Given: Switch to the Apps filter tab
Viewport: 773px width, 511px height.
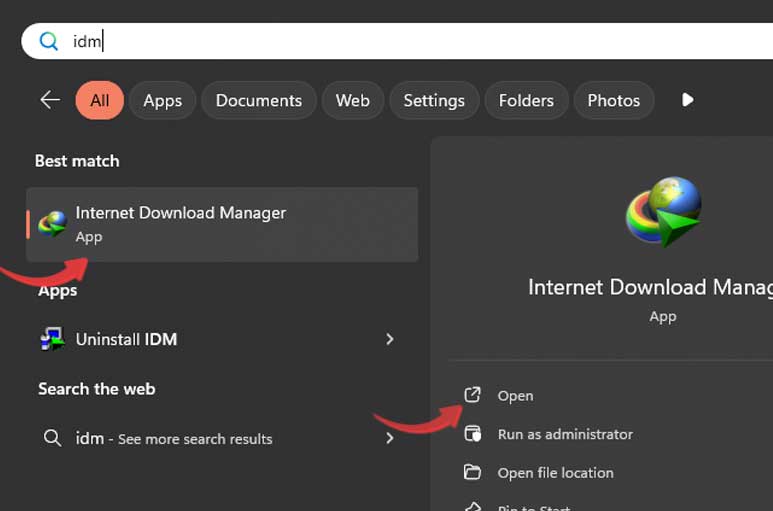Looking at the screenshot, I should point(163,101).
